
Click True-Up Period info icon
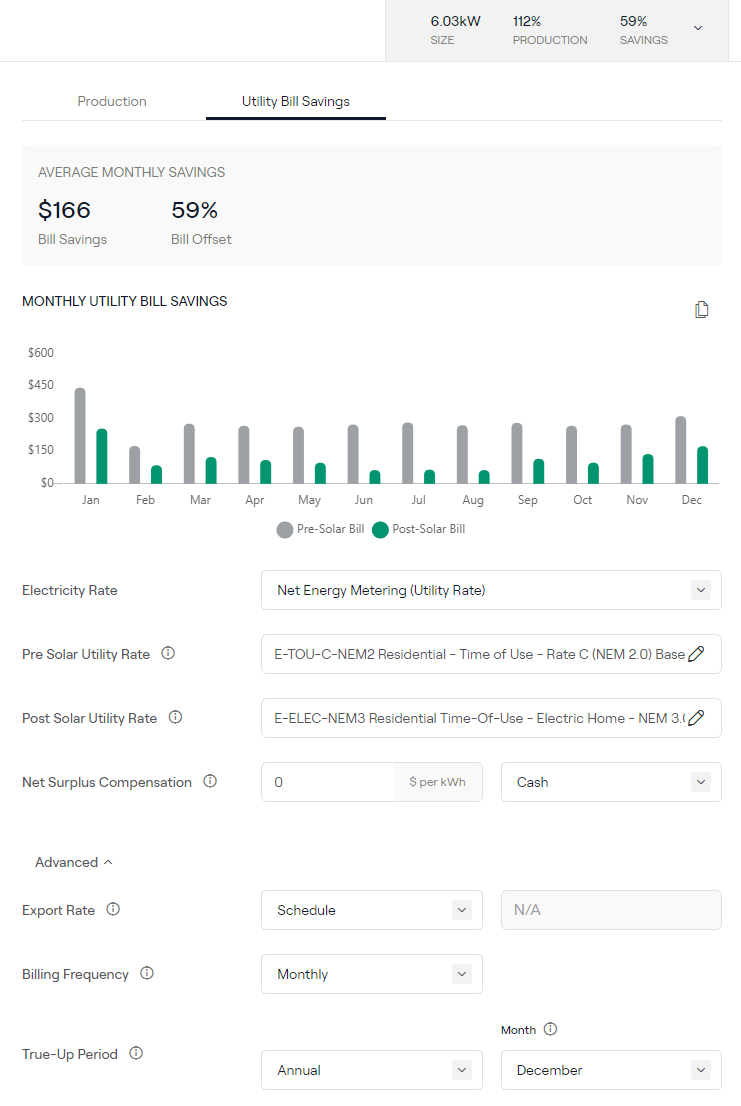tap(136, 1053)
